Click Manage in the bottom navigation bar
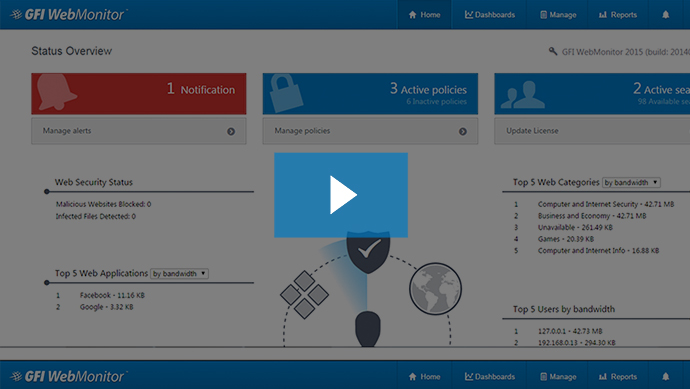Viewport: 690px width, 389px height. point(558,376)
